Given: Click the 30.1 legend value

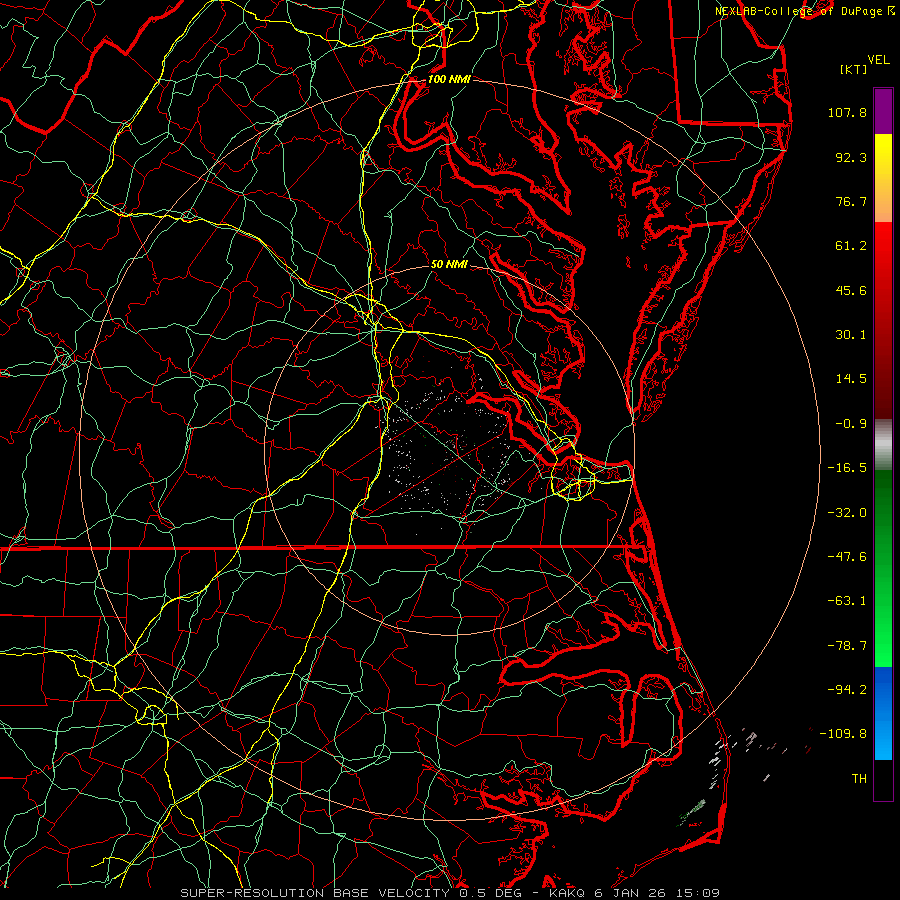Looking at the screenshot, I should [x=851, y=335].
